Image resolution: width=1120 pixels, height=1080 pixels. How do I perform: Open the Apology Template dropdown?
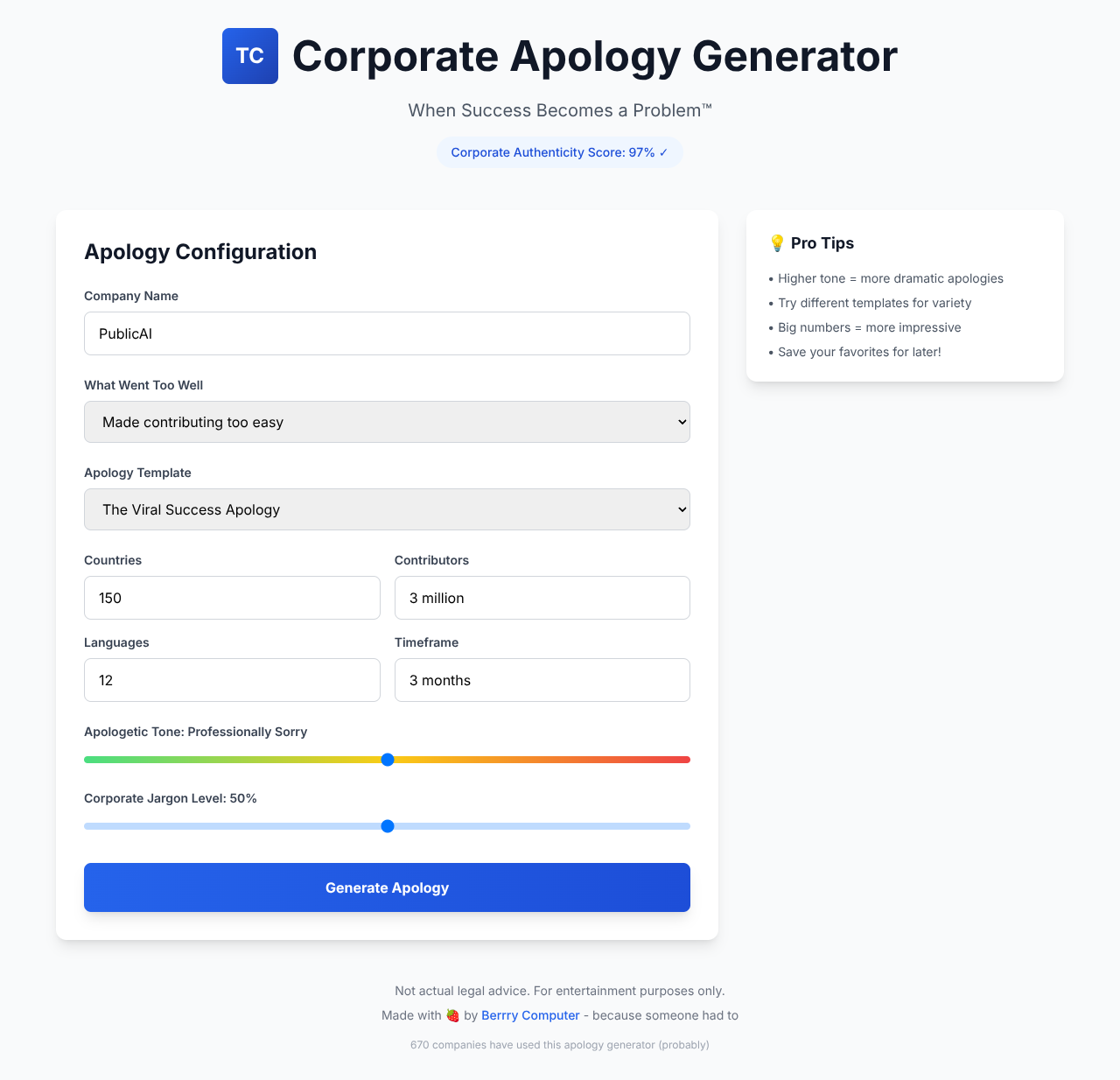click(x=387, y=509)
